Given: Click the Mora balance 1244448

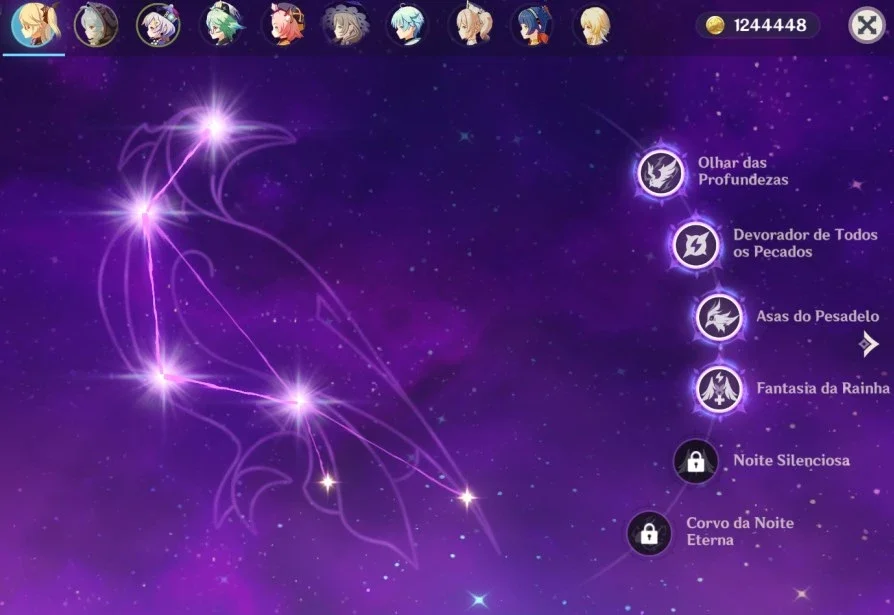Looking at the screenshot, I should (x=770, y=25).
